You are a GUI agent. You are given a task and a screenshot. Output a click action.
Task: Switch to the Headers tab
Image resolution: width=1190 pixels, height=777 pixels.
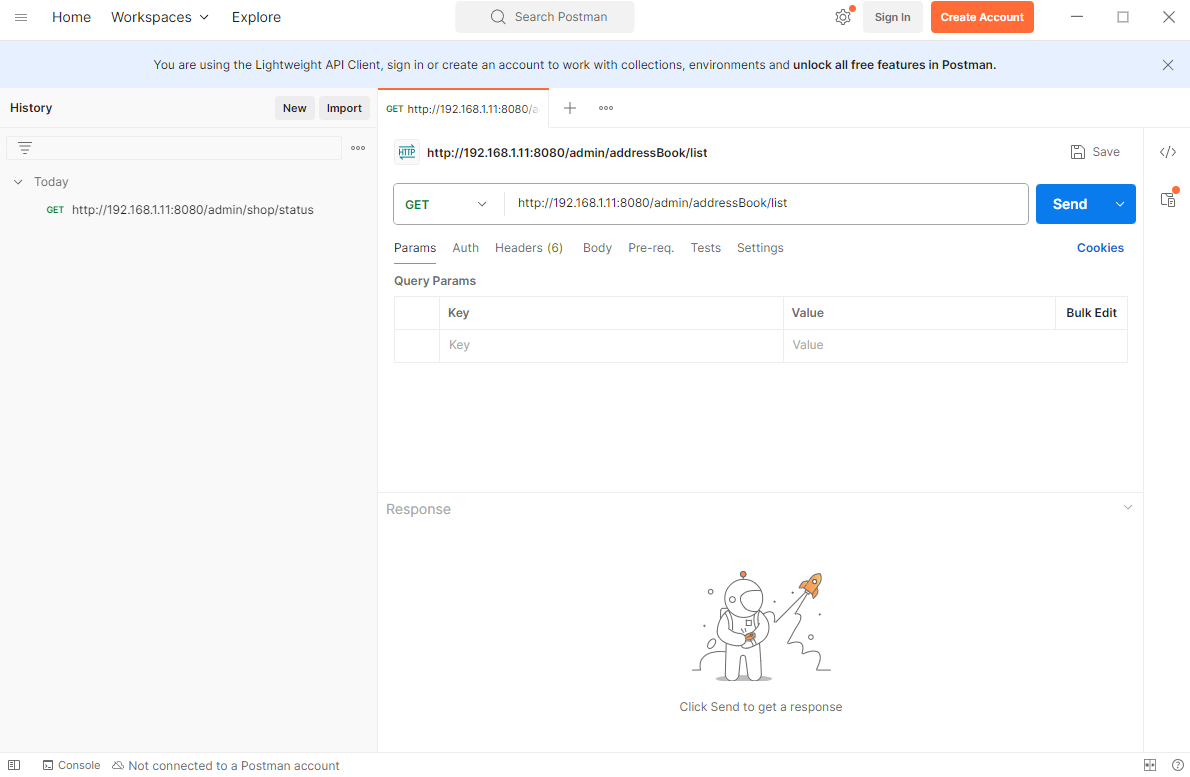tap(528, 247)
